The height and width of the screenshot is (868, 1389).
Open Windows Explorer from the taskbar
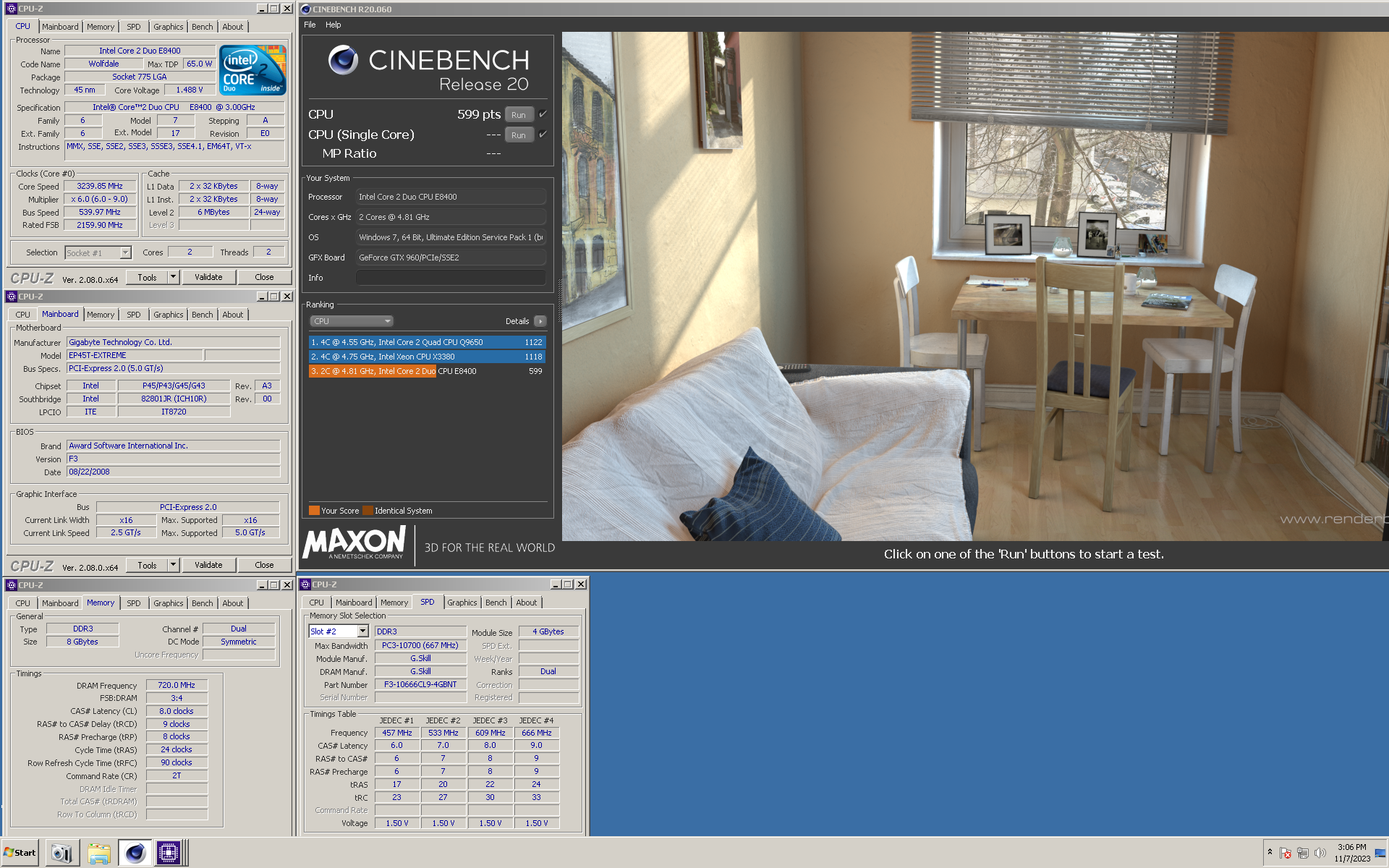click(98, 854)
